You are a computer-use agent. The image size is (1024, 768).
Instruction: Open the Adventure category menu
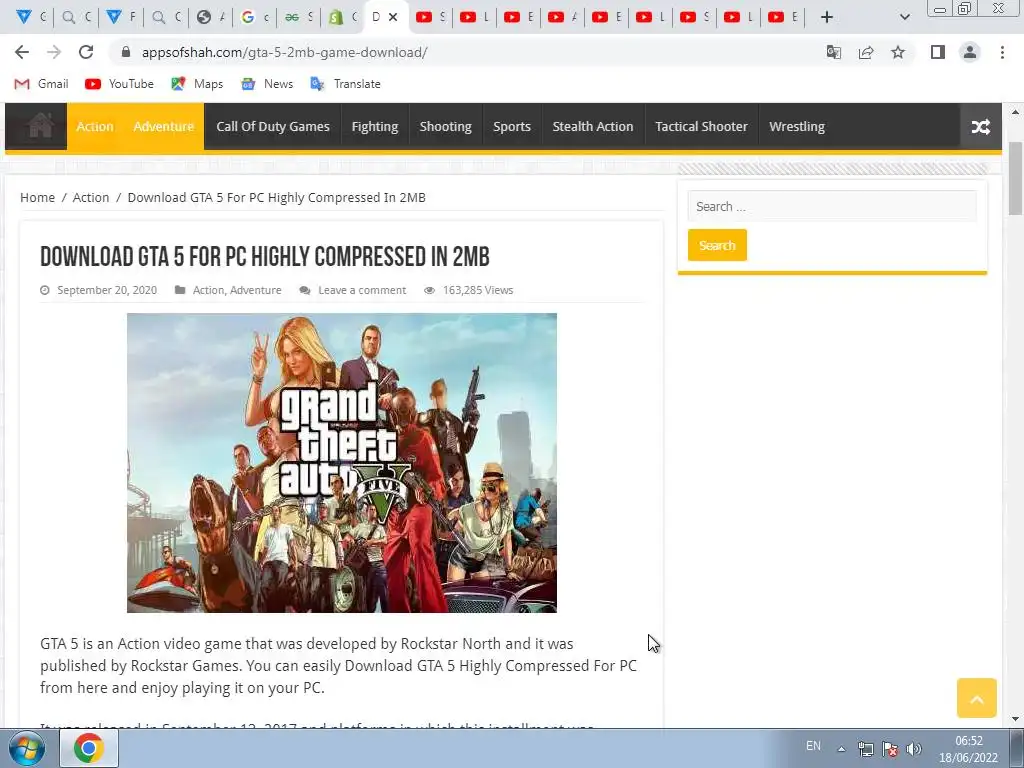pyautogui.click(x=163, y=126)
